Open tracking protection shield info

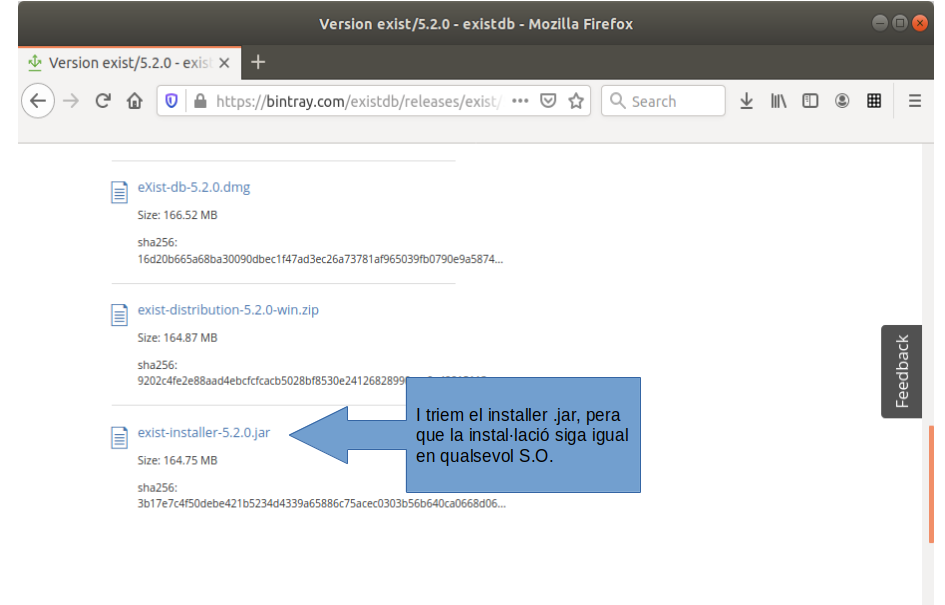click(x=172, y=101)
